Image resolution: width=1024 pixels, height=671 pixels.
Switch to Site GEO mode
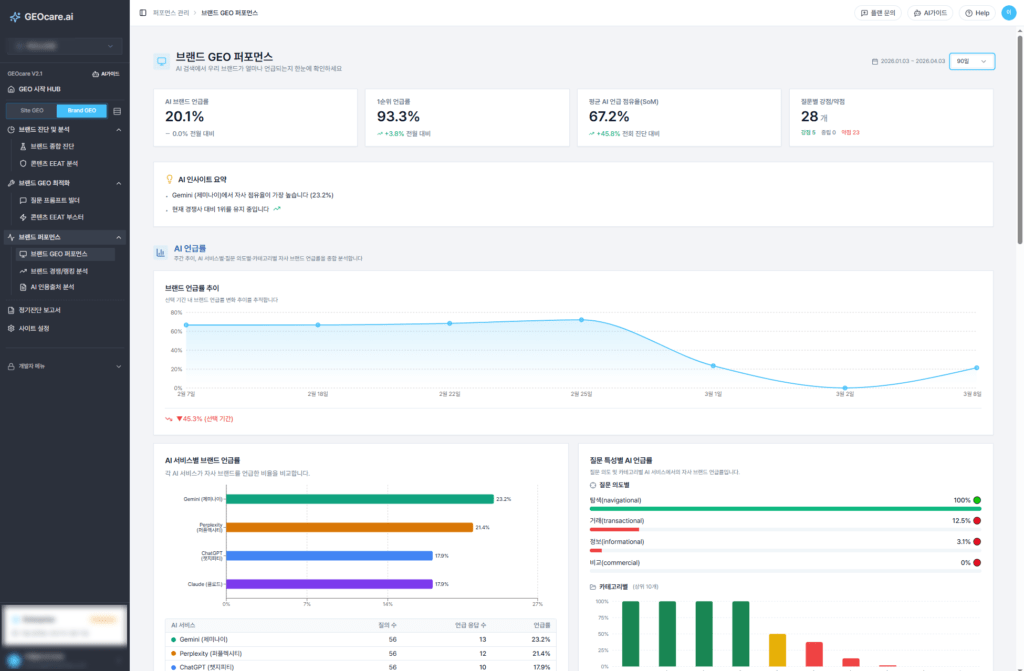[32, 111]
